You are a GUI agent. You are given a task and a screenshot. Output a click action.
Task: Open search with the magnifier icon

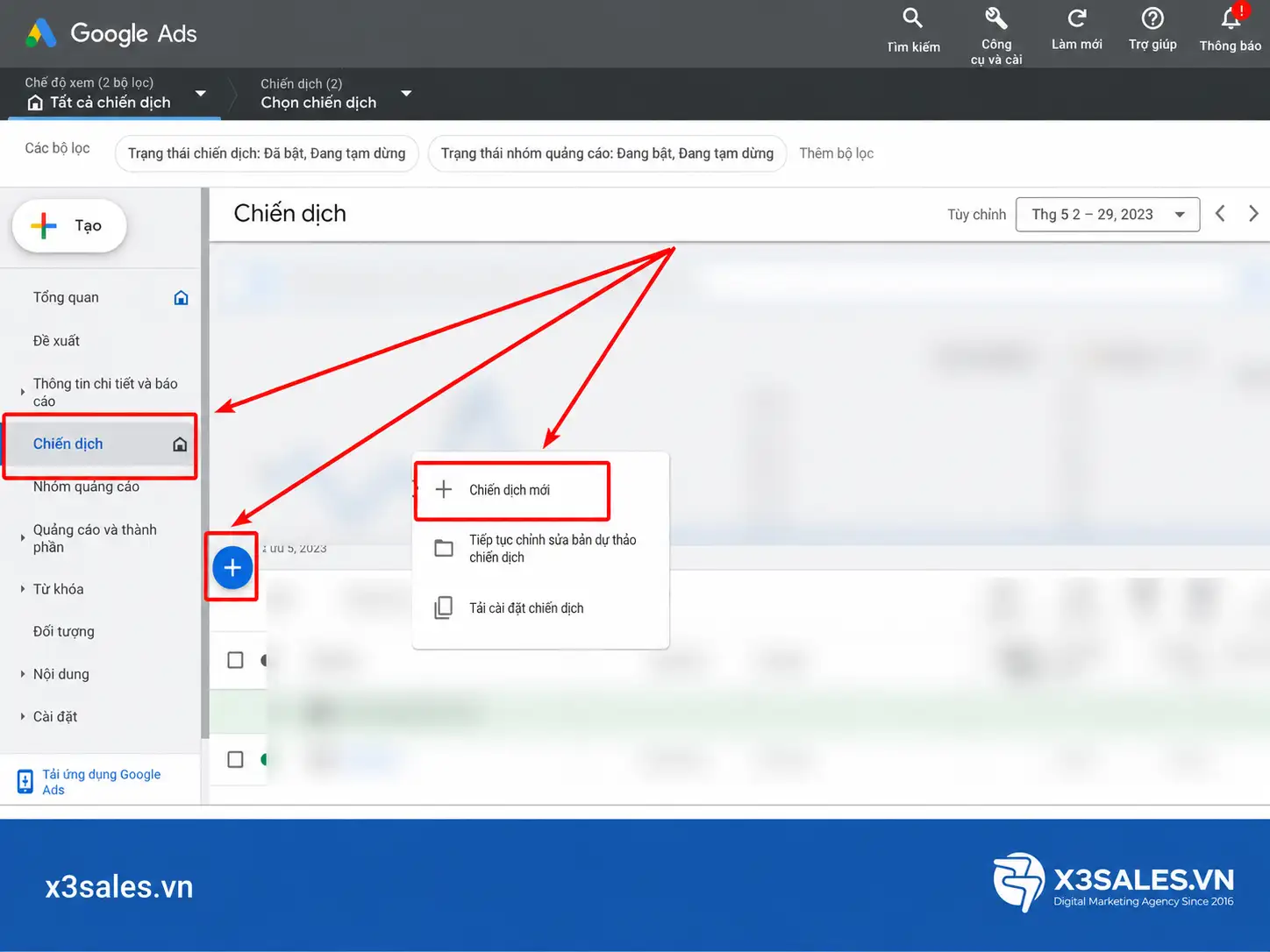[912, 18]
